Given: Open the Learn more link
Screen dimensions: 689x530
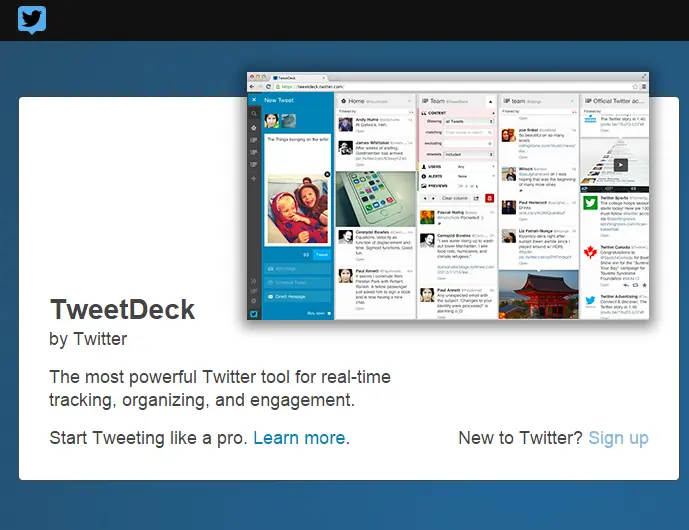Looking at the screenshot, I should [299, 438].
